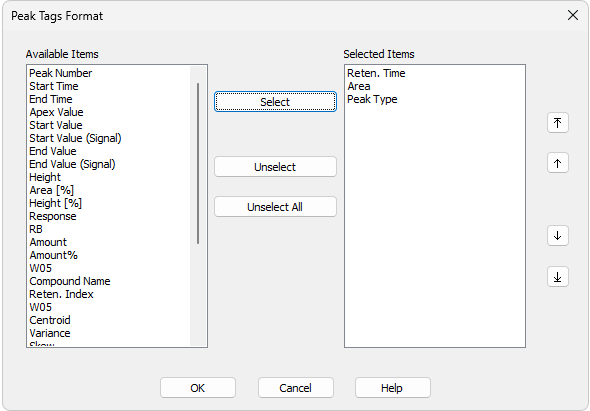Select Area in Selected Items list
Image resolution: width=590 pixels, height=411 pixels.
click(359, 86)
